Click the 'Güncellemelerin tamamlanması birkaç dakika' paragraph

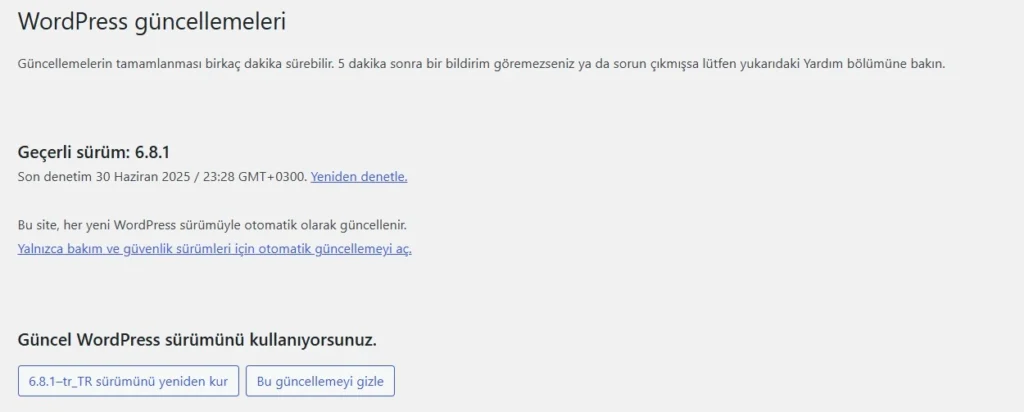481,65
